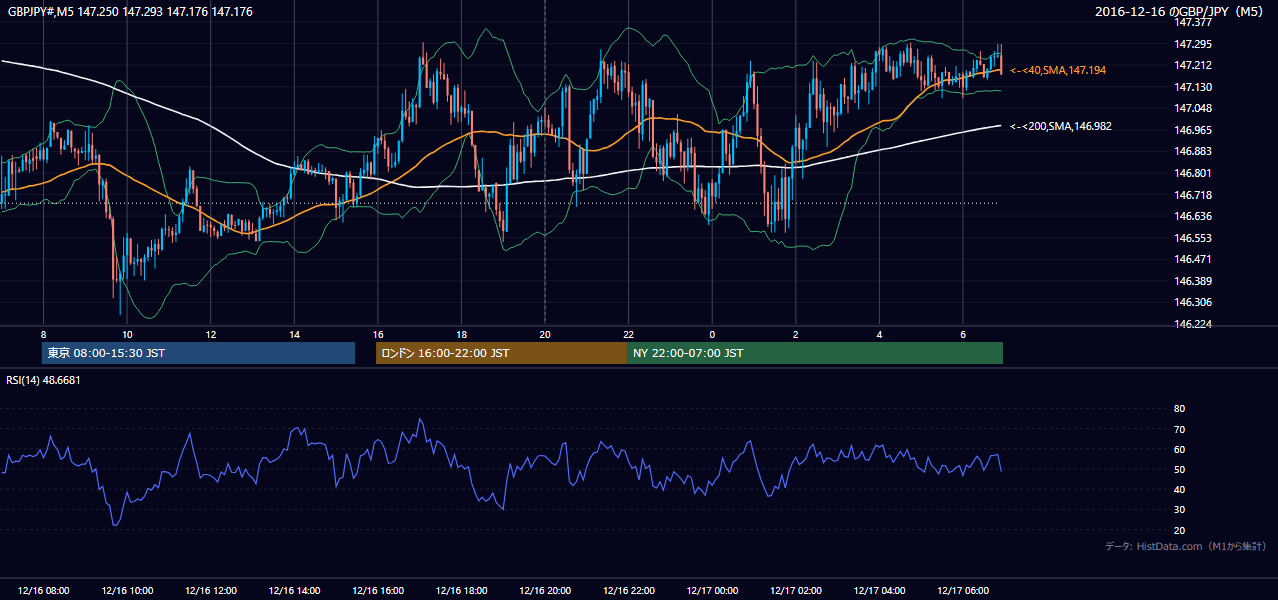Image resolution: width=1278 pixels, height=600 pixels.
Task: Click the bottom date label 12/16 16:00
Action: click(377, 591)
